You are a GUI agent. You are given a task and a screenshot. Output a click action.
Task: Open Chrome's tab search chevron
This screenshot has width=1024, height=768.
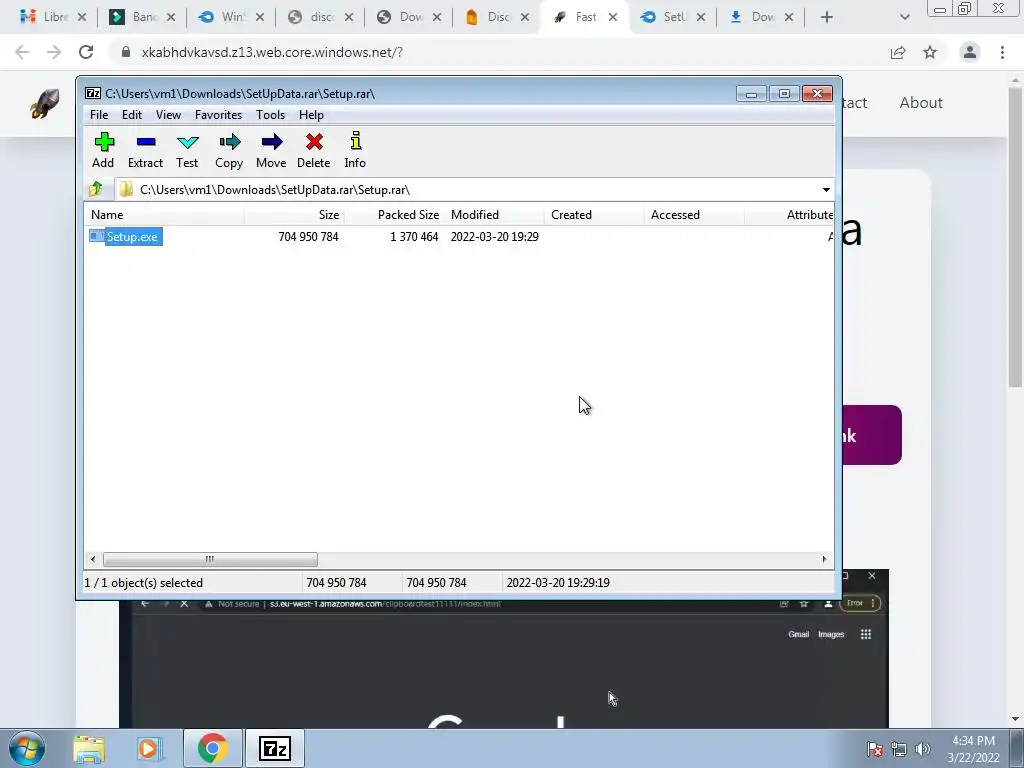coord(904,17)
